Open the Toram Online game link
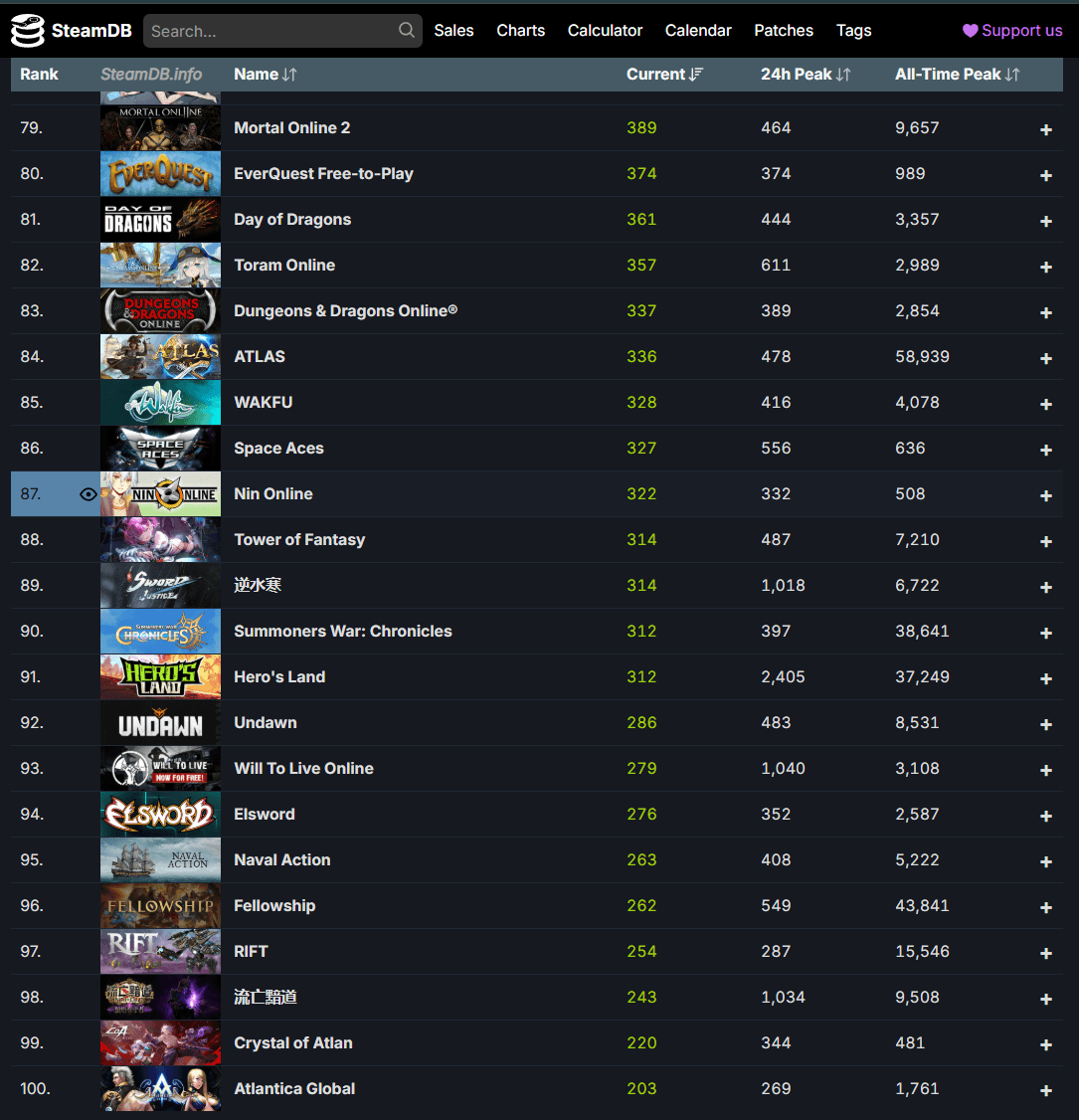This screenshot has height=1120, width=1079. tap(284, 265)
